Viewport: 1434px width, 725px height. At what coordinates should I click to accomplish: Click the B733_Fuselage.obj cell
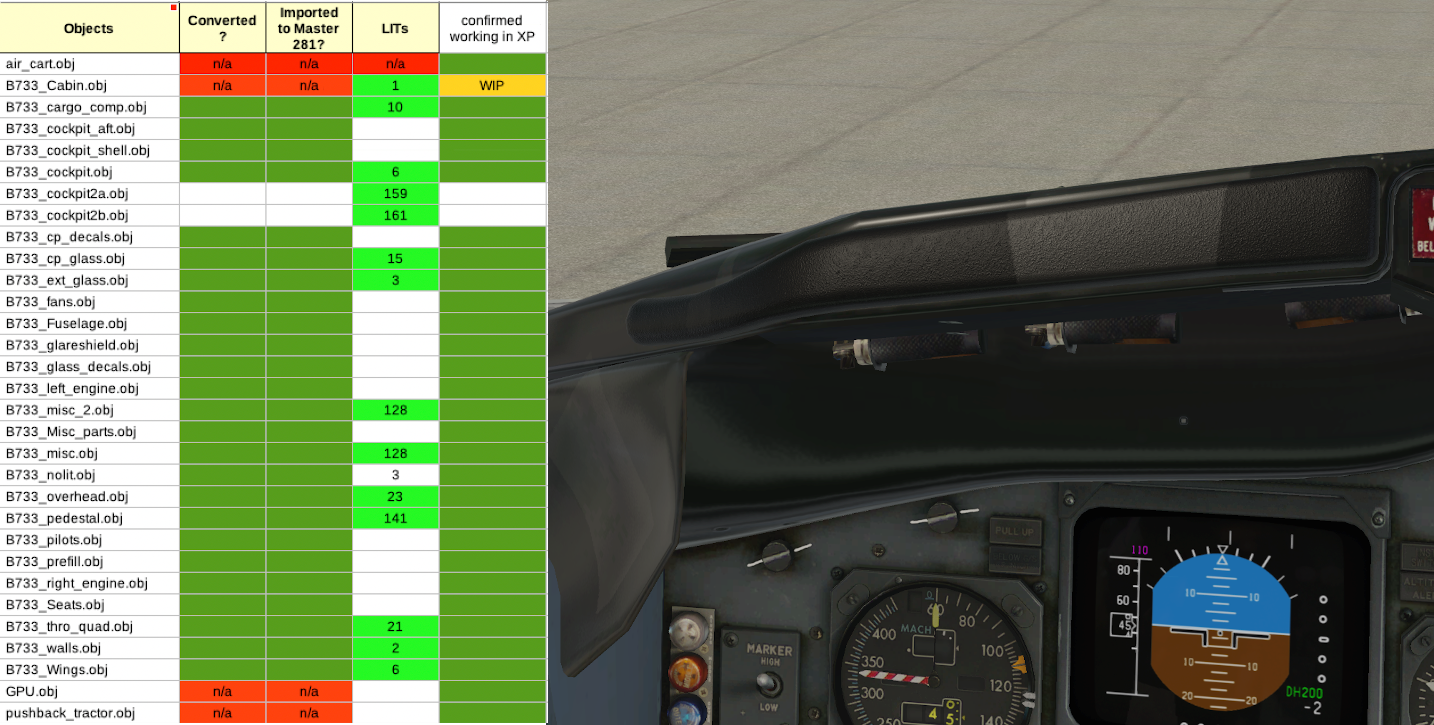[x=90, y=323]
